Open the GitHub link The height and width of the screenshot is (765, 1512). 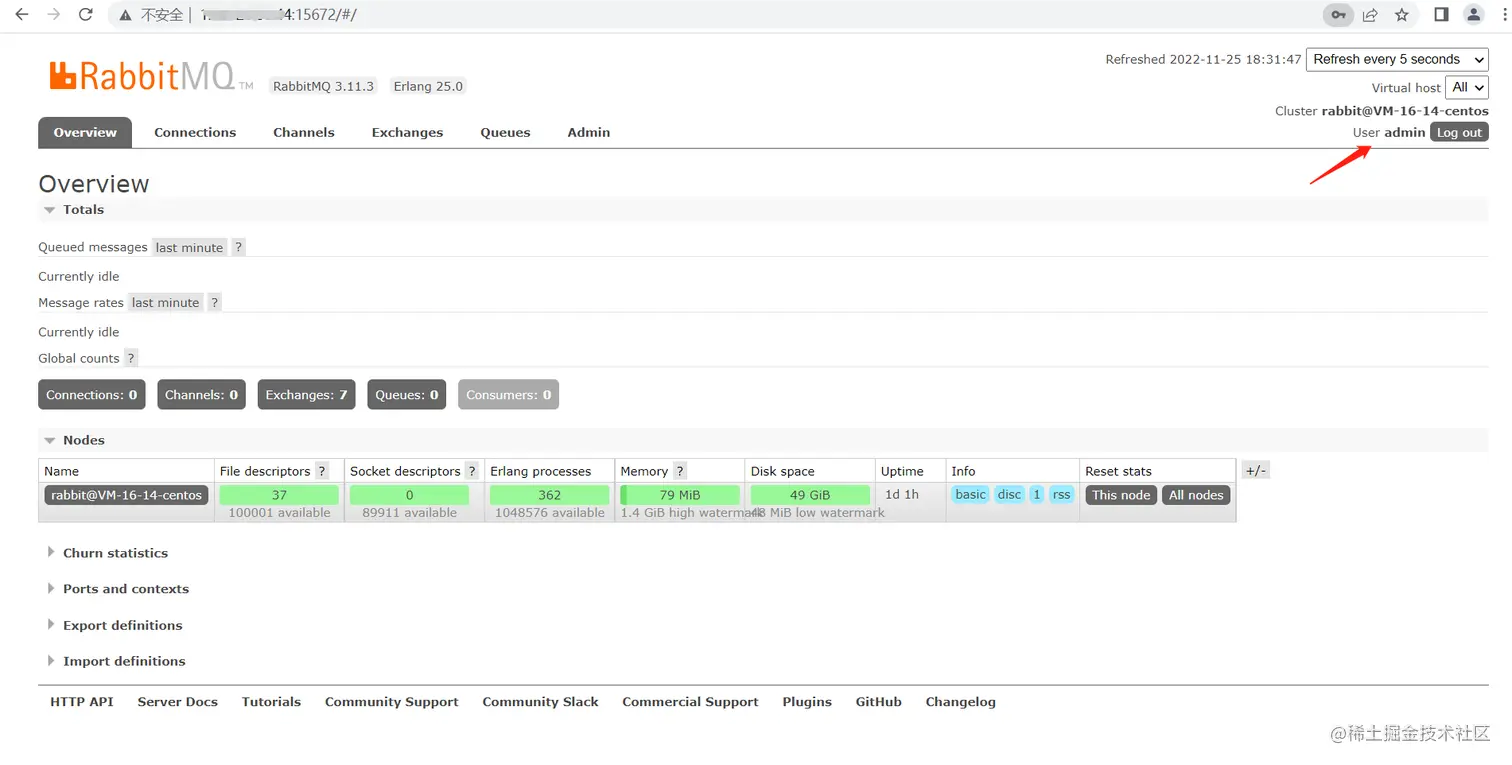879,702
